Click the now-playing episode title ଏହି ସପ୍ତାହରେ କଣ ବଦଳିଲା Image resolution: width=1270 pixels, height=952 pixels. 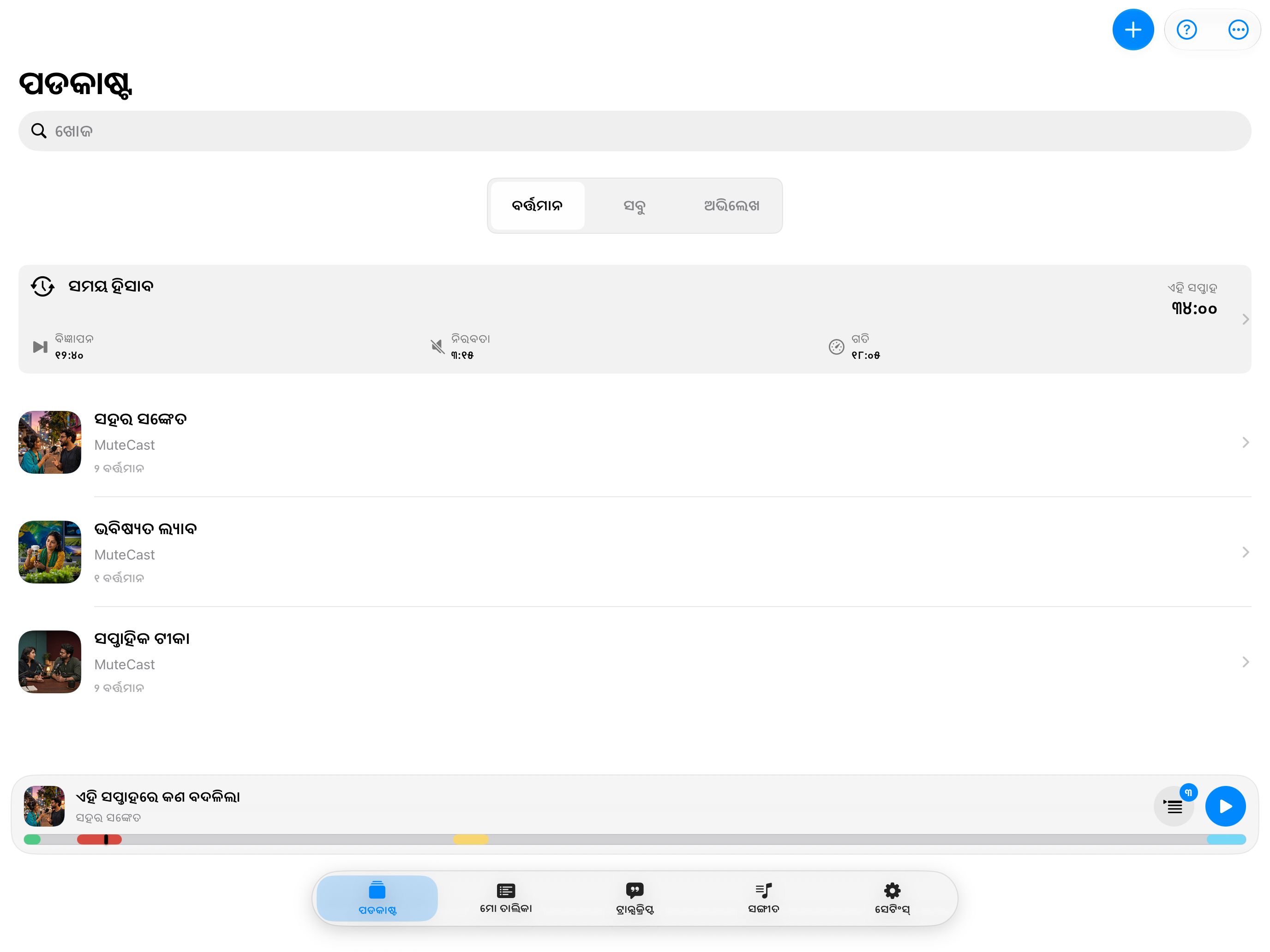point(158,797)
